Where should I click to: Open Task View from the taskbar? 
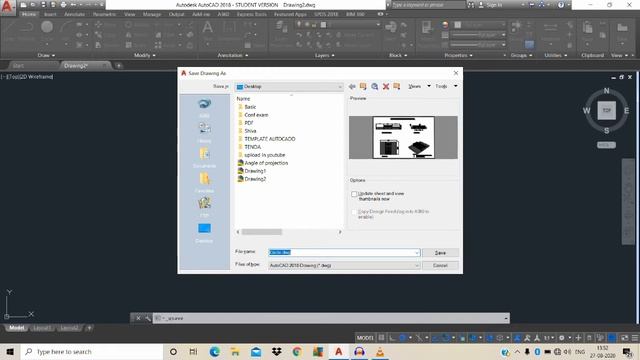[193, 351]
